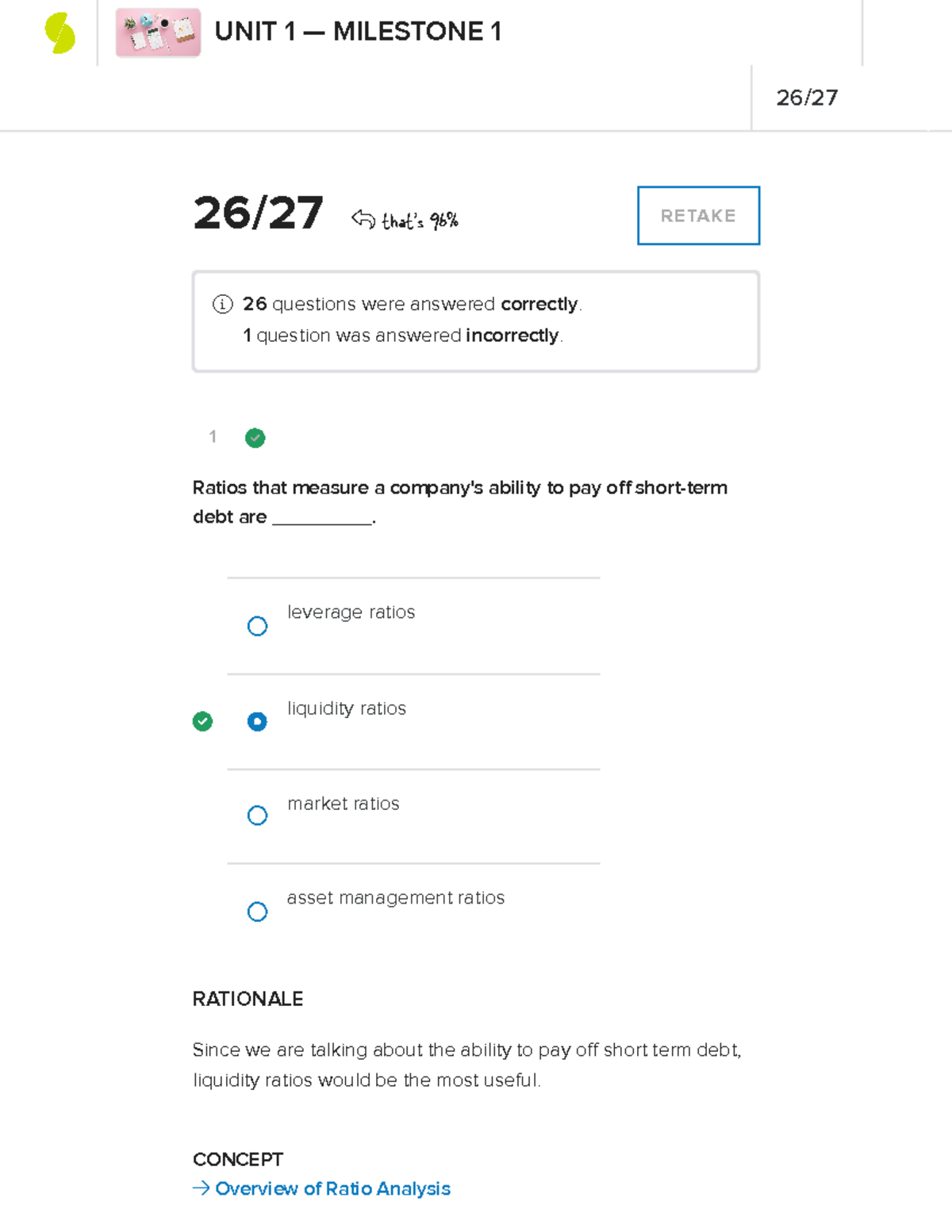Click the "liquidity ratios" answer label
The width and height of the screenshot is (952, 1232).
point(346,708)
